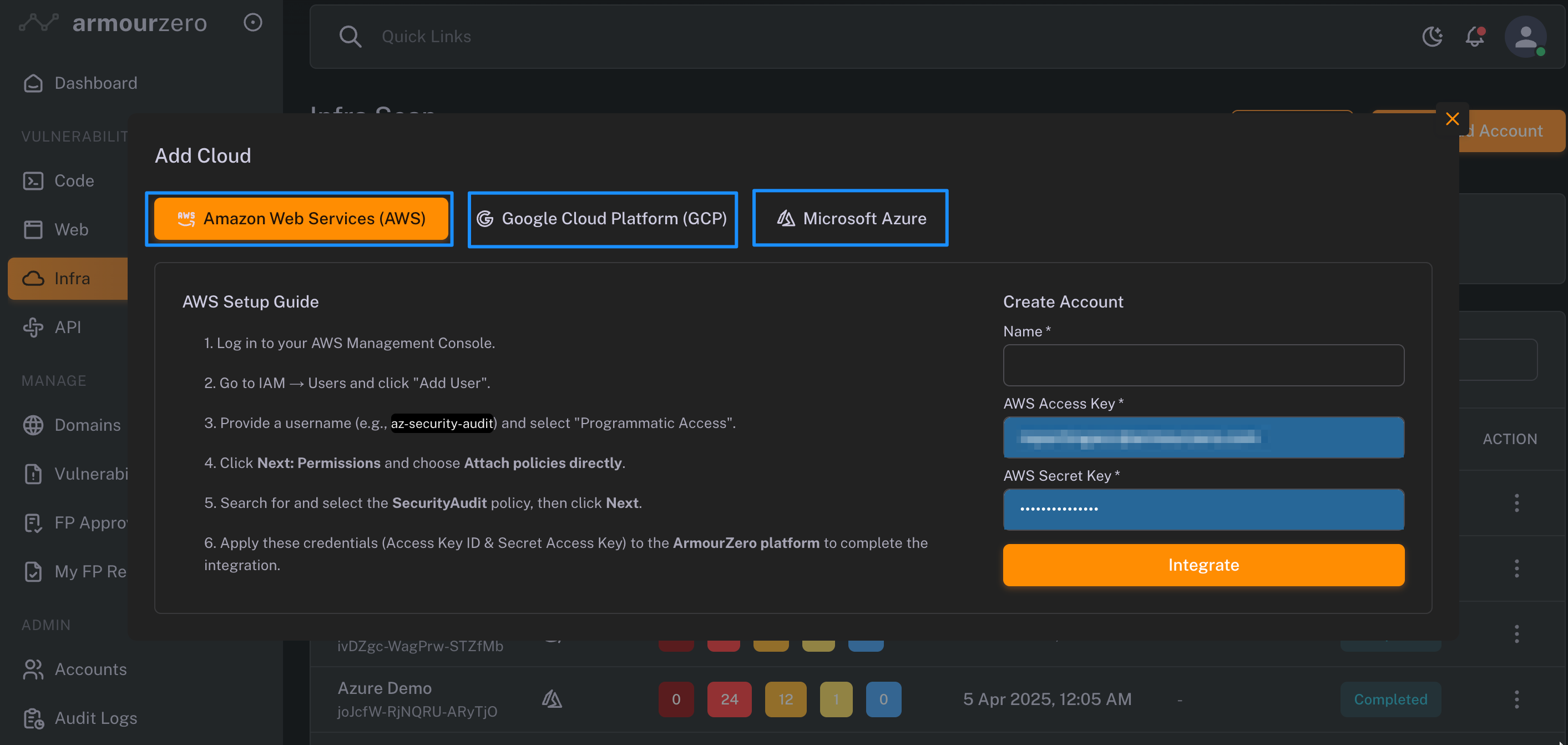Image resolution: width=1568 pixels, height=745 pixels.
Task: Switch to Google Cloud Platform (GCP) tab
Action: [x=602, y=219]
